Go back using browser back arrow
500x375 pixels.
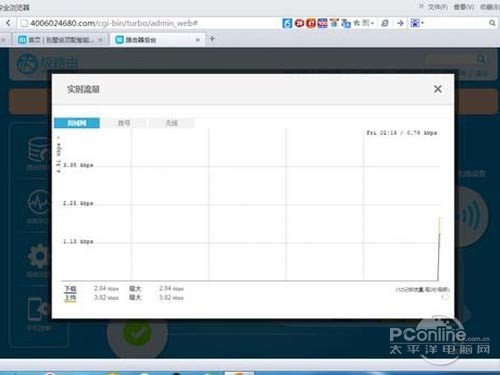[8, 23]
